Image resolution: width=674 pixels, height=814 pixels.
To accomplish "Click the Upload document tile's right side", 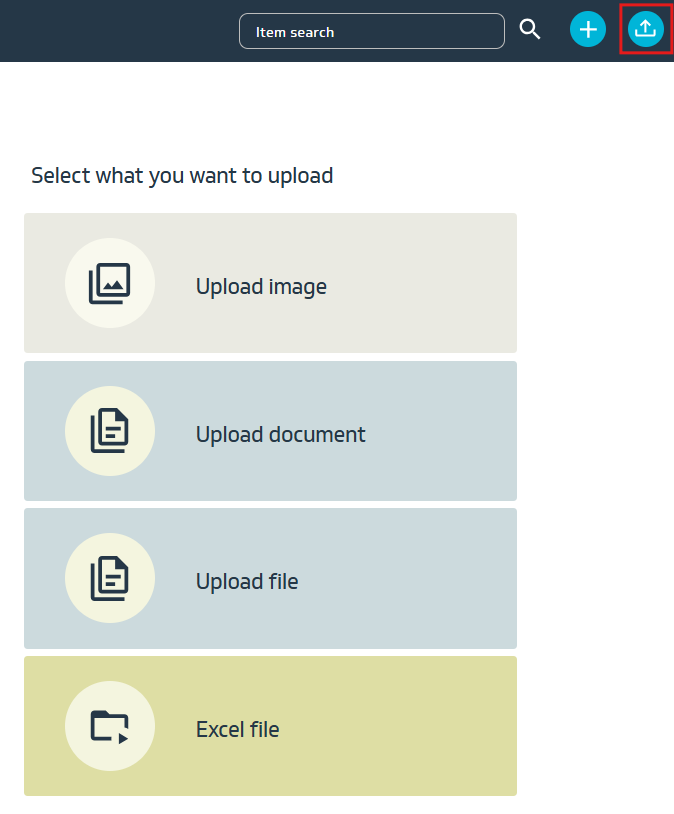I will click(450, 431).
